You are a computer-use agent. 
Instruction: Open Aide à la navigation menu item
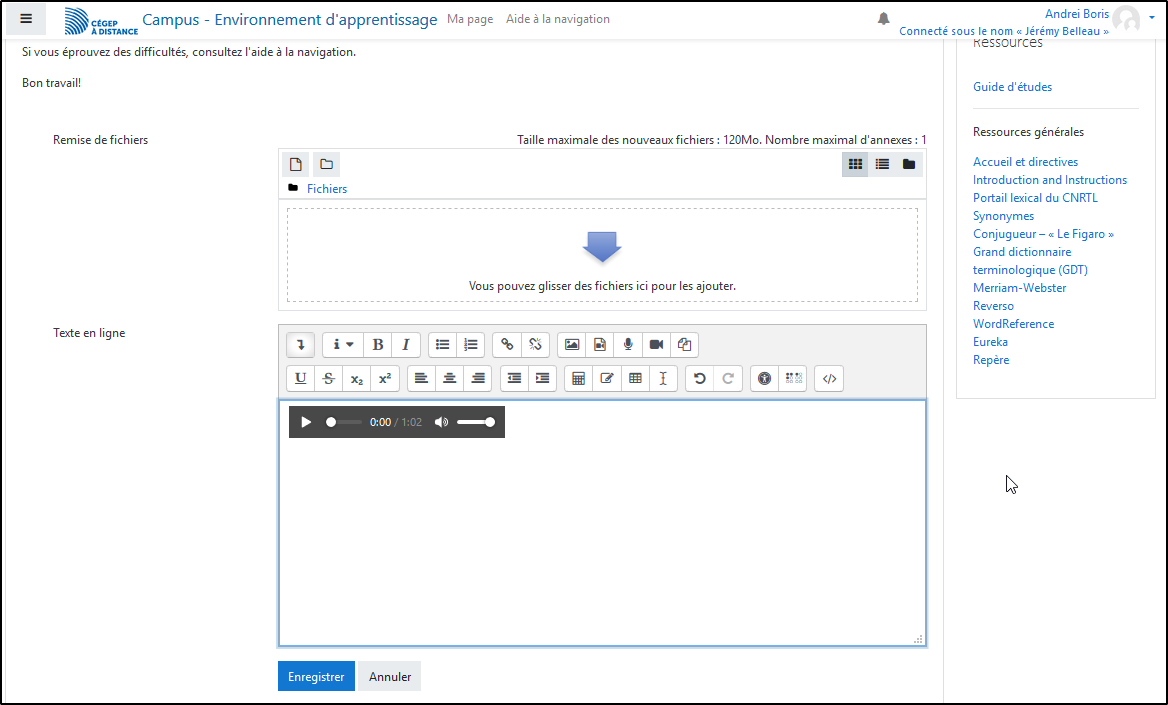click(x=557, y=19)
